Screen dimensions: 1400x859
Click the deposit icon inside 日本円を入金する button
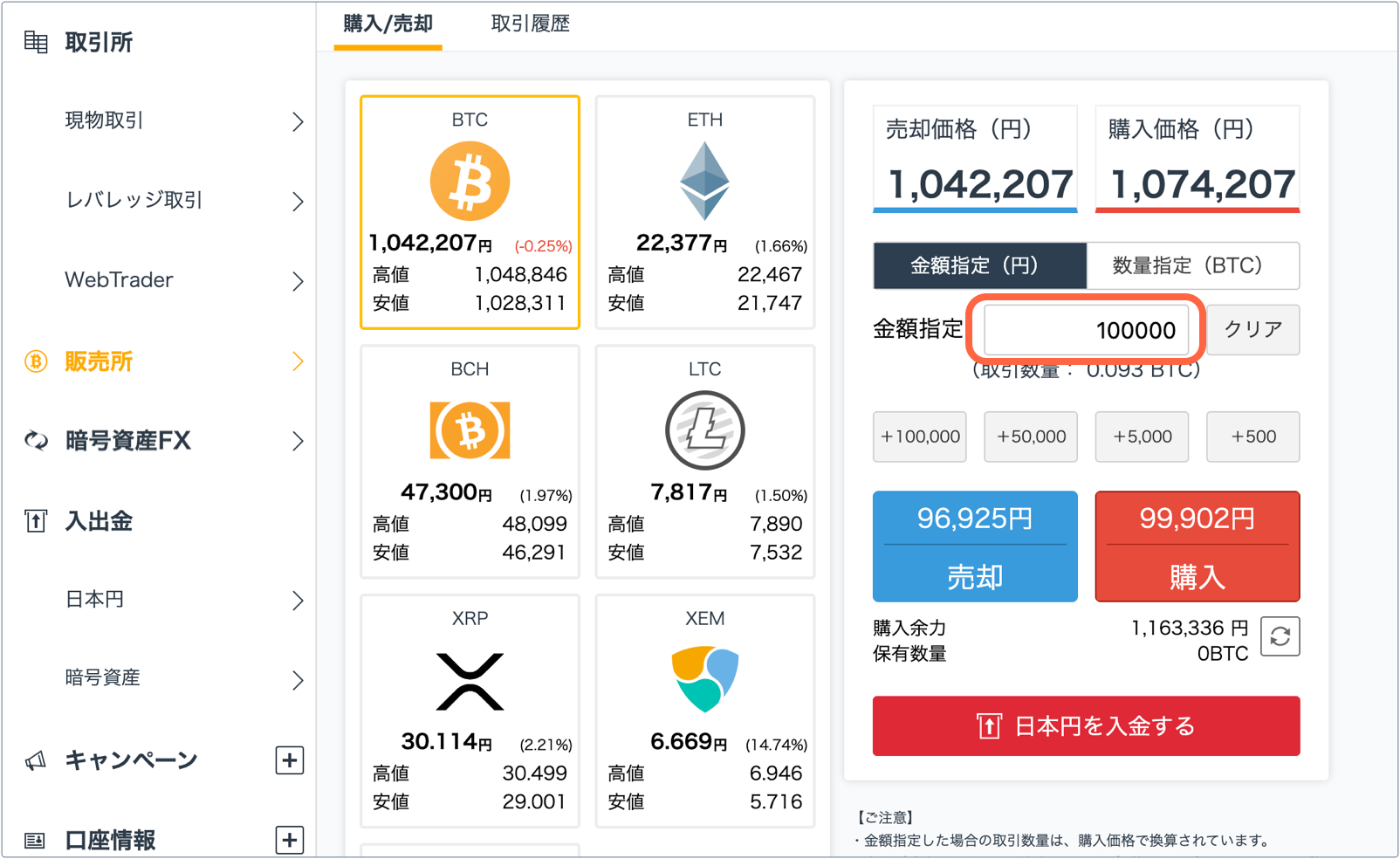(x=988, y=726)
